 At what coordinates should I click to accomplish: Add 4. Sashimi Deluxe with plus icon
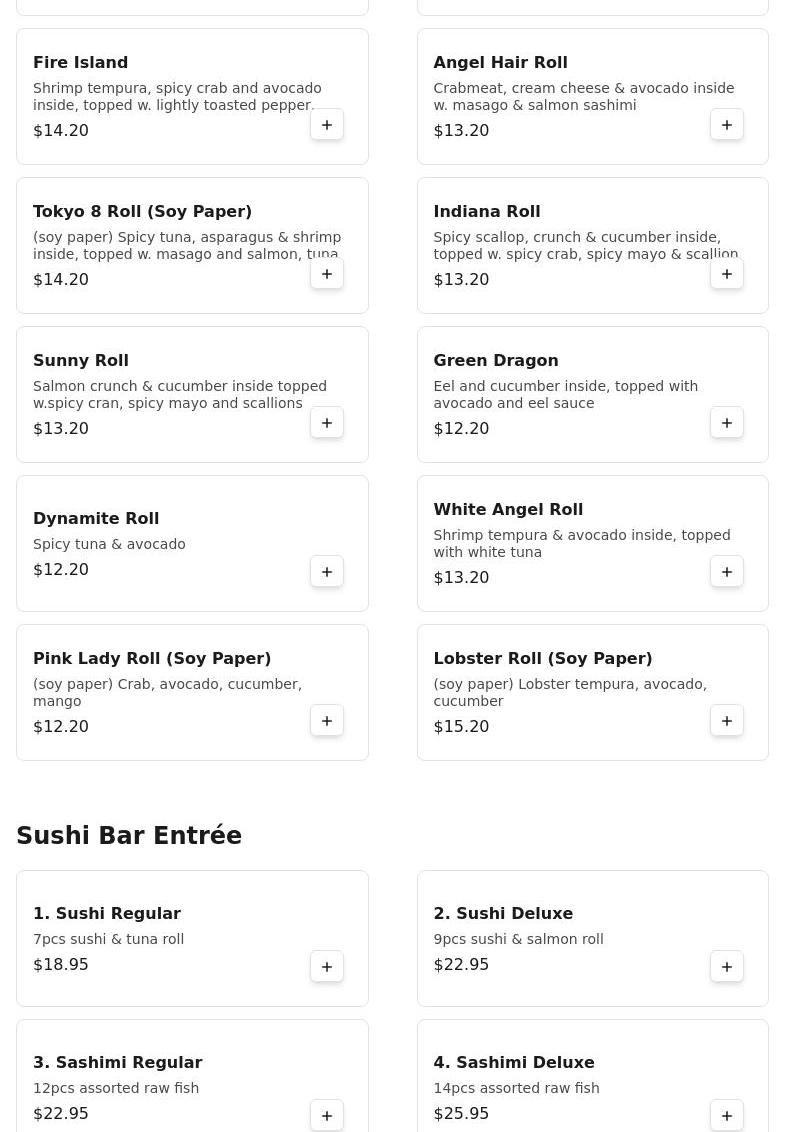coord(727,1116)
